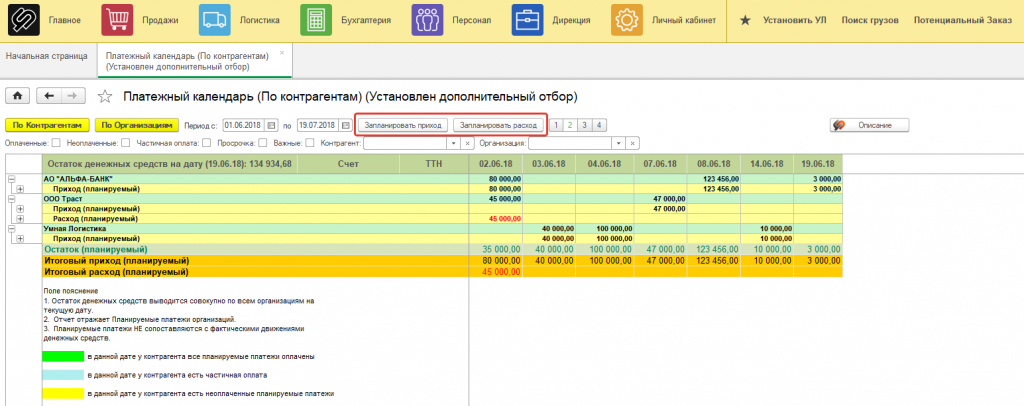This screenshot has height=406, width=1024.
Task: Select page button 4
Action: 599,125
